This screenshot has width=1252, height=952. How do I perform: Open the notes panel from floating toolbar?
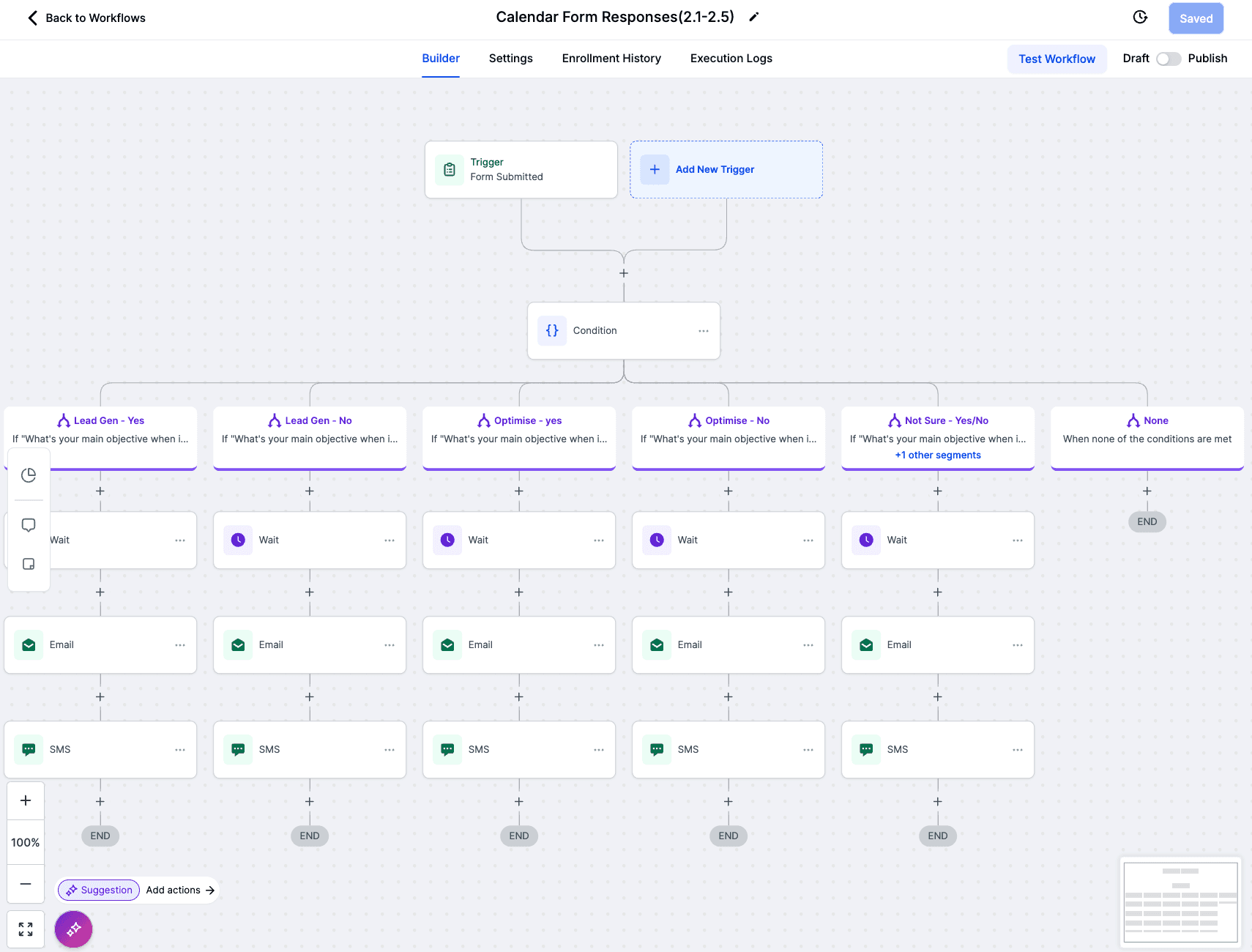click(29, 564)
